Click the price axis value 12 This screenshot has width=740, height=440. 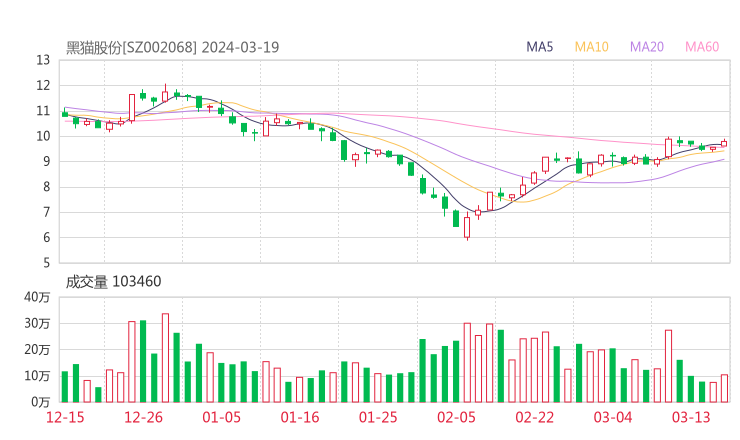click(43, 85)
